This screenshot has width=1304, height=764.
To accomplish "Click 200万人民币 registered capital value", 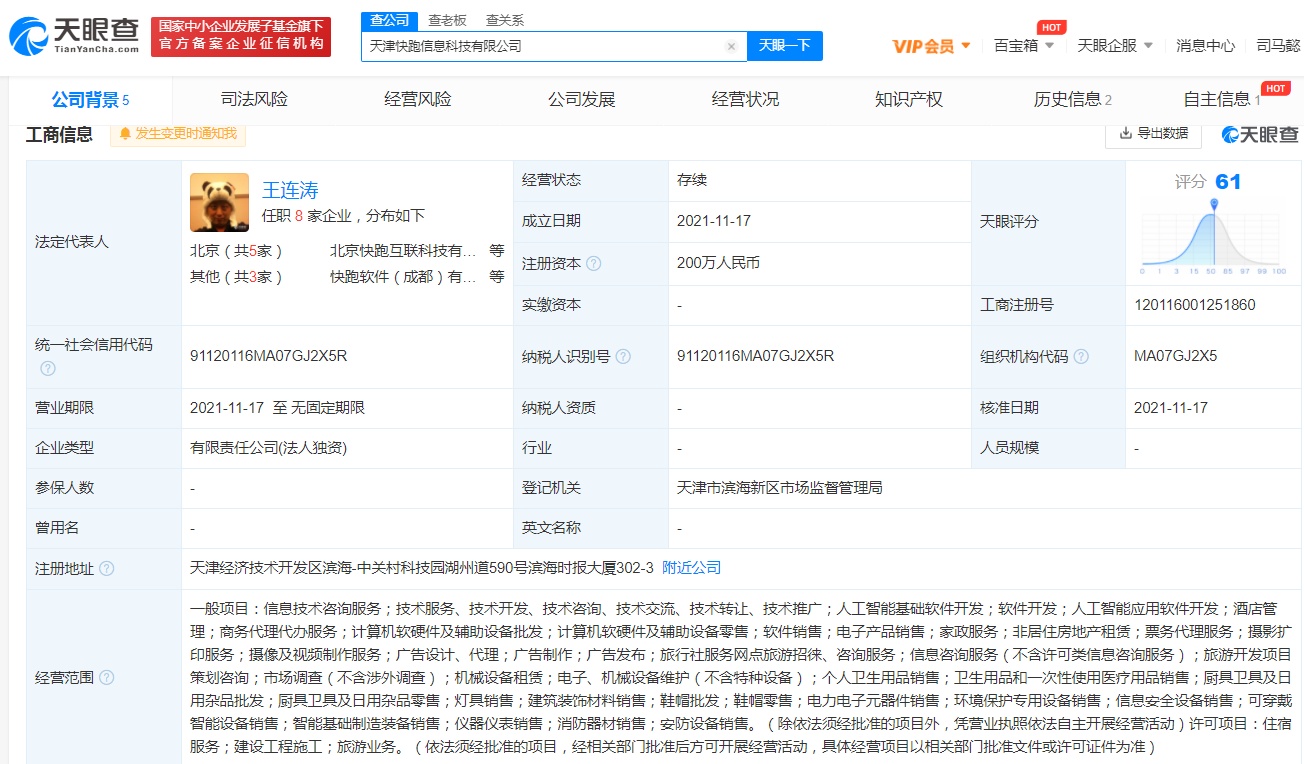I will coord(718,263).
